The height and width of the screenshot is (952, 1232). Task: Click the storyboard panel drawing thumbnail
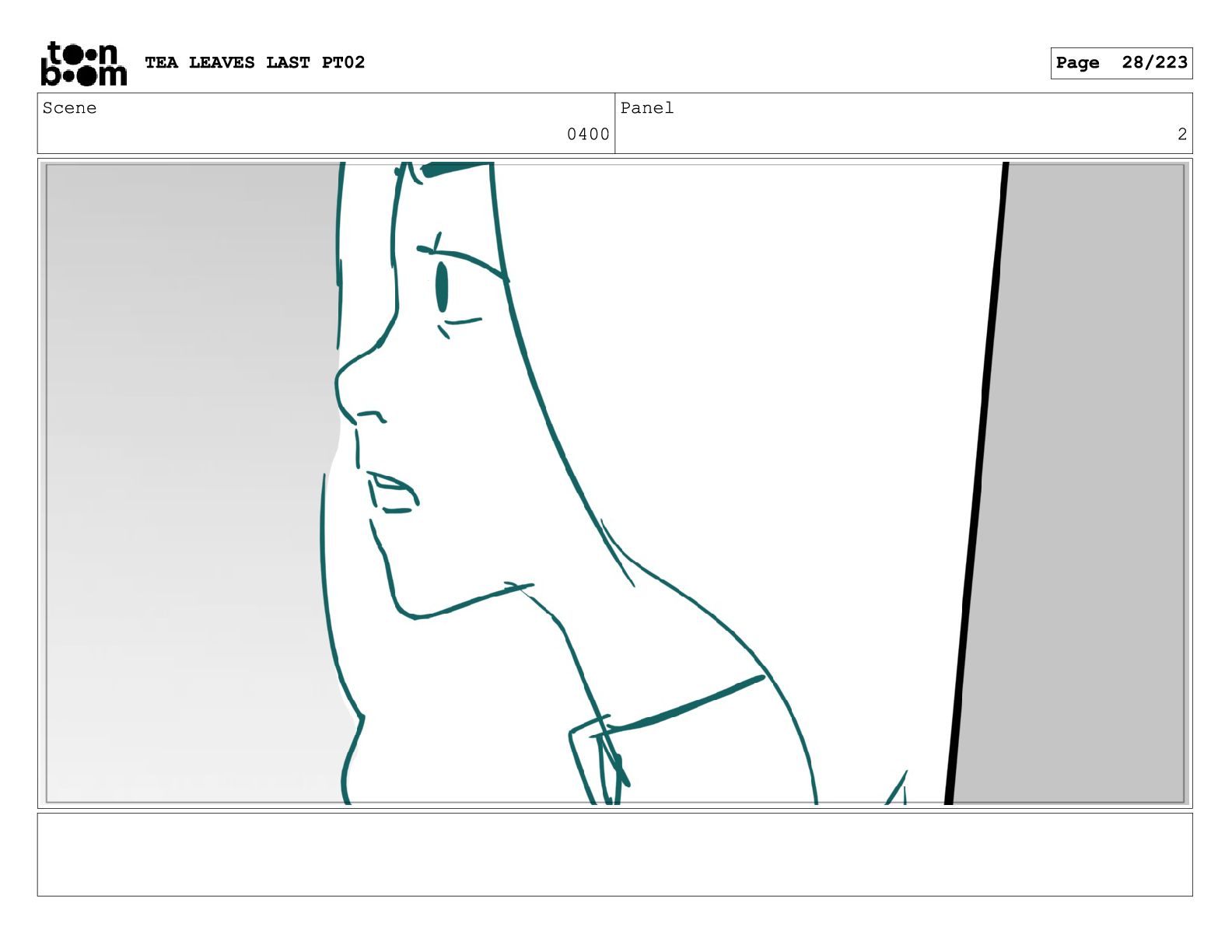614,483
